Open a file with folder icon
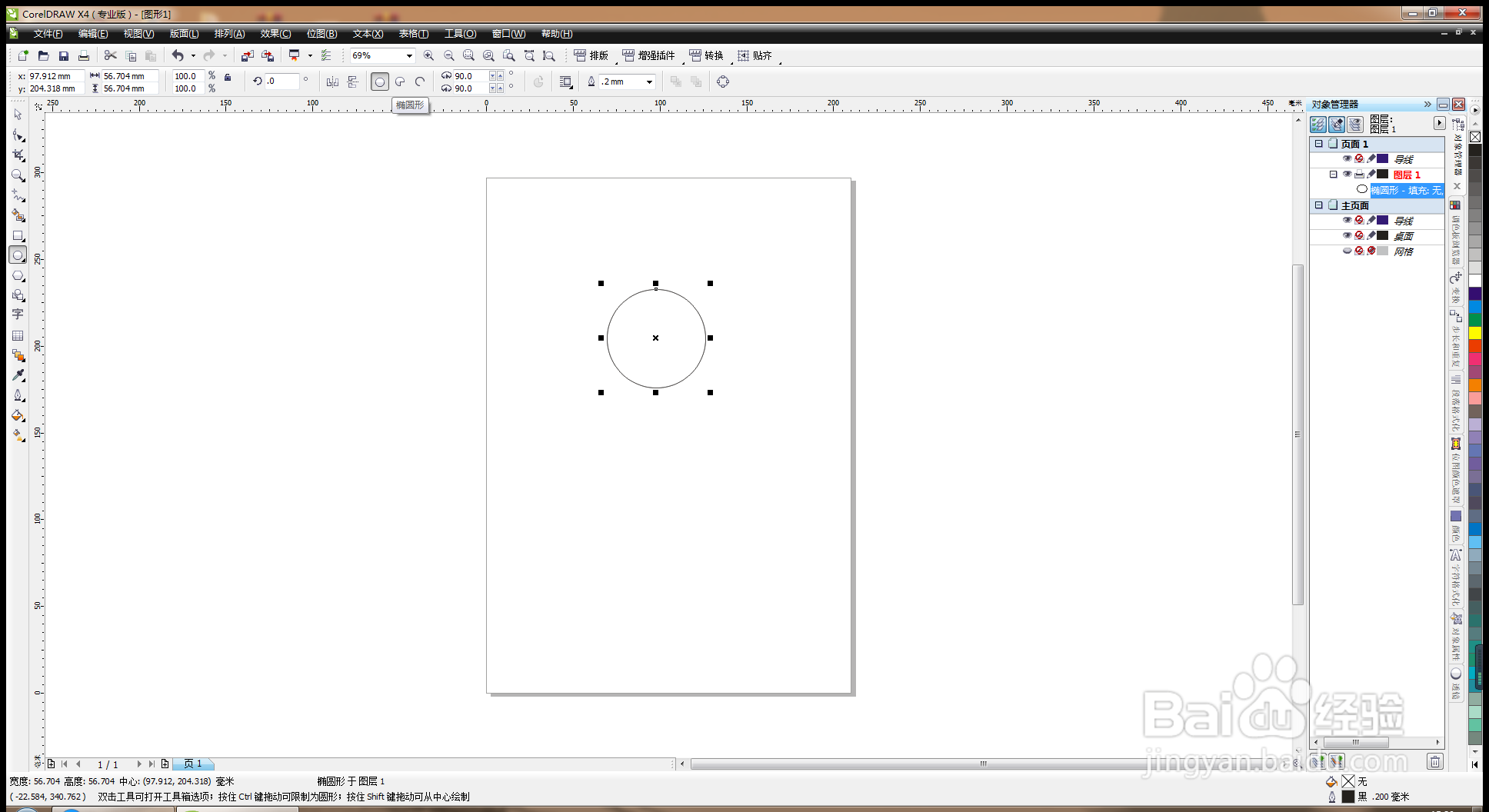 (x=43, y=55)
